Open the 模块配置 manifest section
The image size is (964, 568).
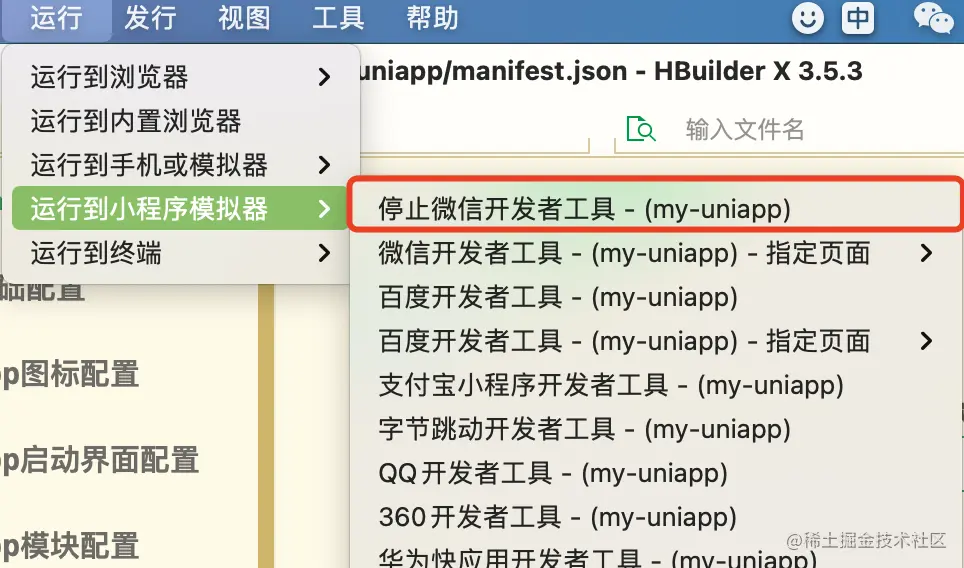[x=69, y=546]
